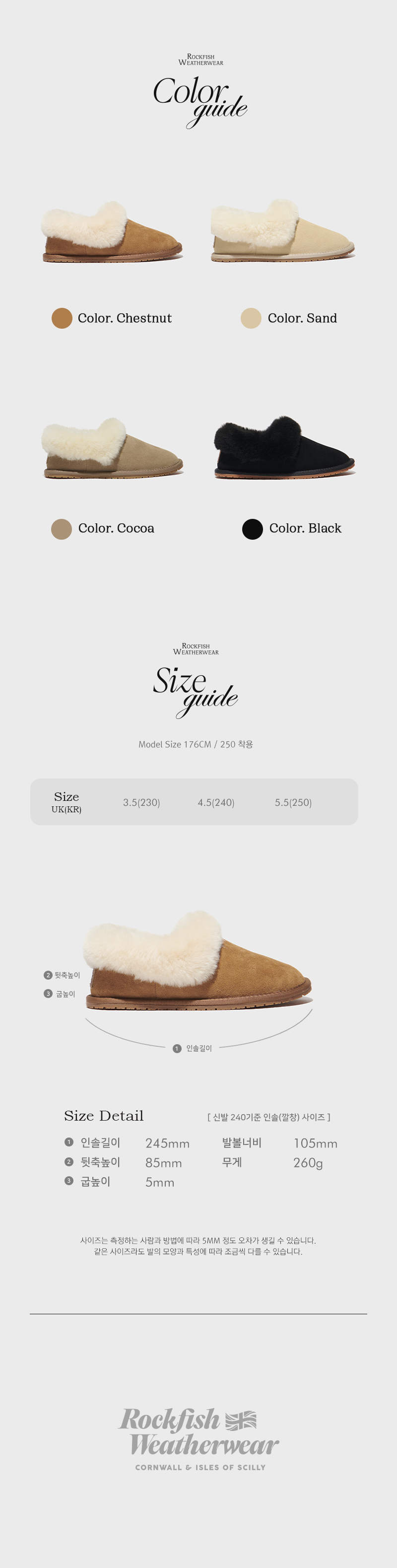The height and width of the screenshot is (1568, 397).
Task: Select size 4.5(240) in size table
Action: point(216,802)
